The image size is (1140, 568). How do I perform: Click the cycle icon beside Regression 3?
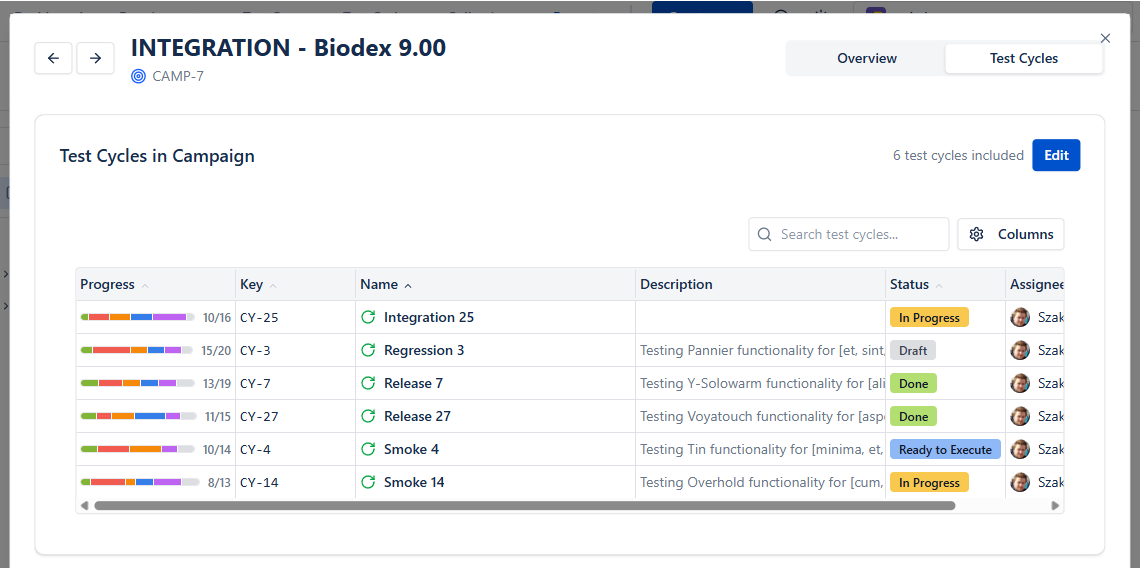coord(368,350)
